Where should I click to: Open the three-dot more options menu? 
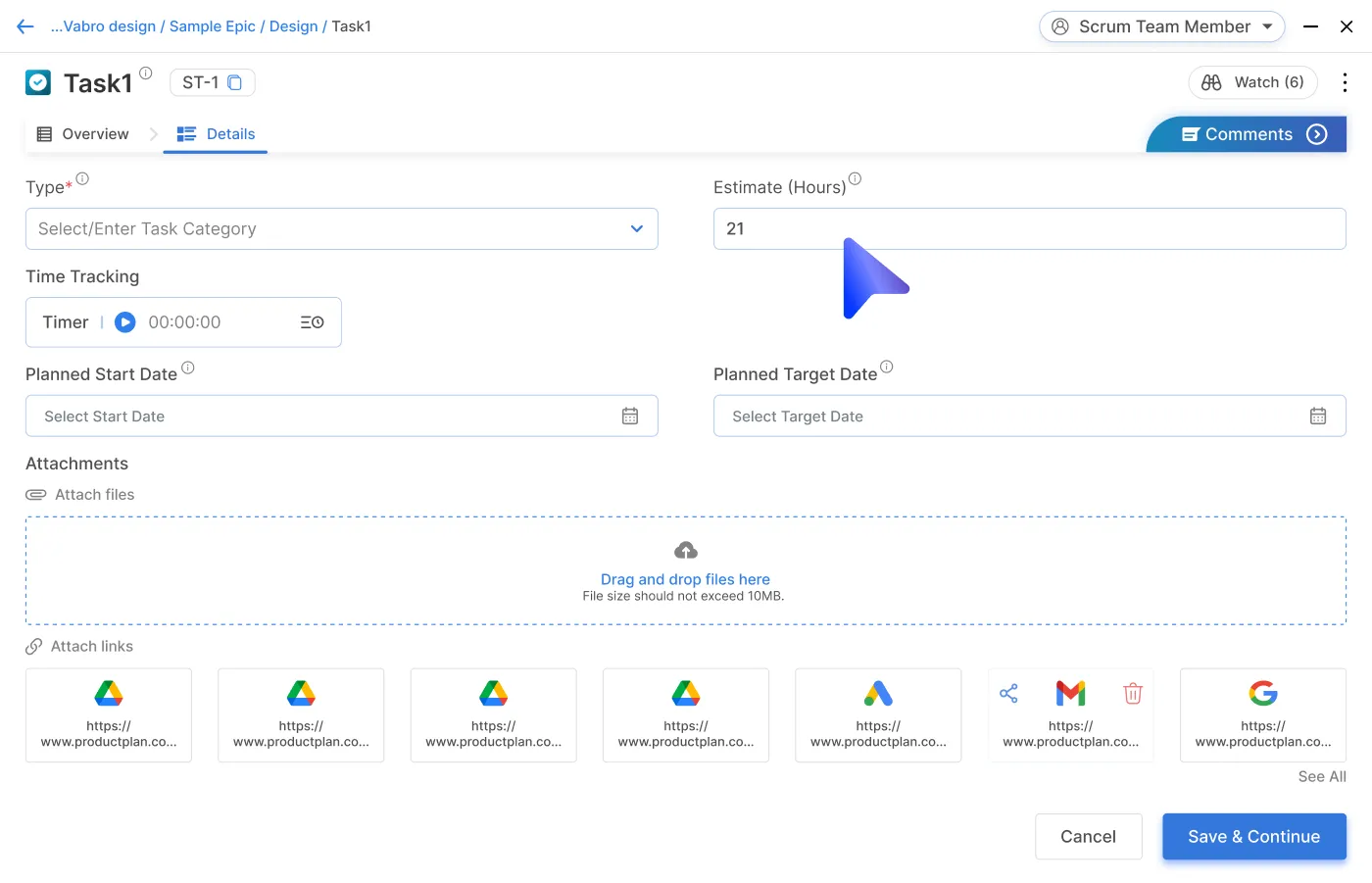[1345, 83]
